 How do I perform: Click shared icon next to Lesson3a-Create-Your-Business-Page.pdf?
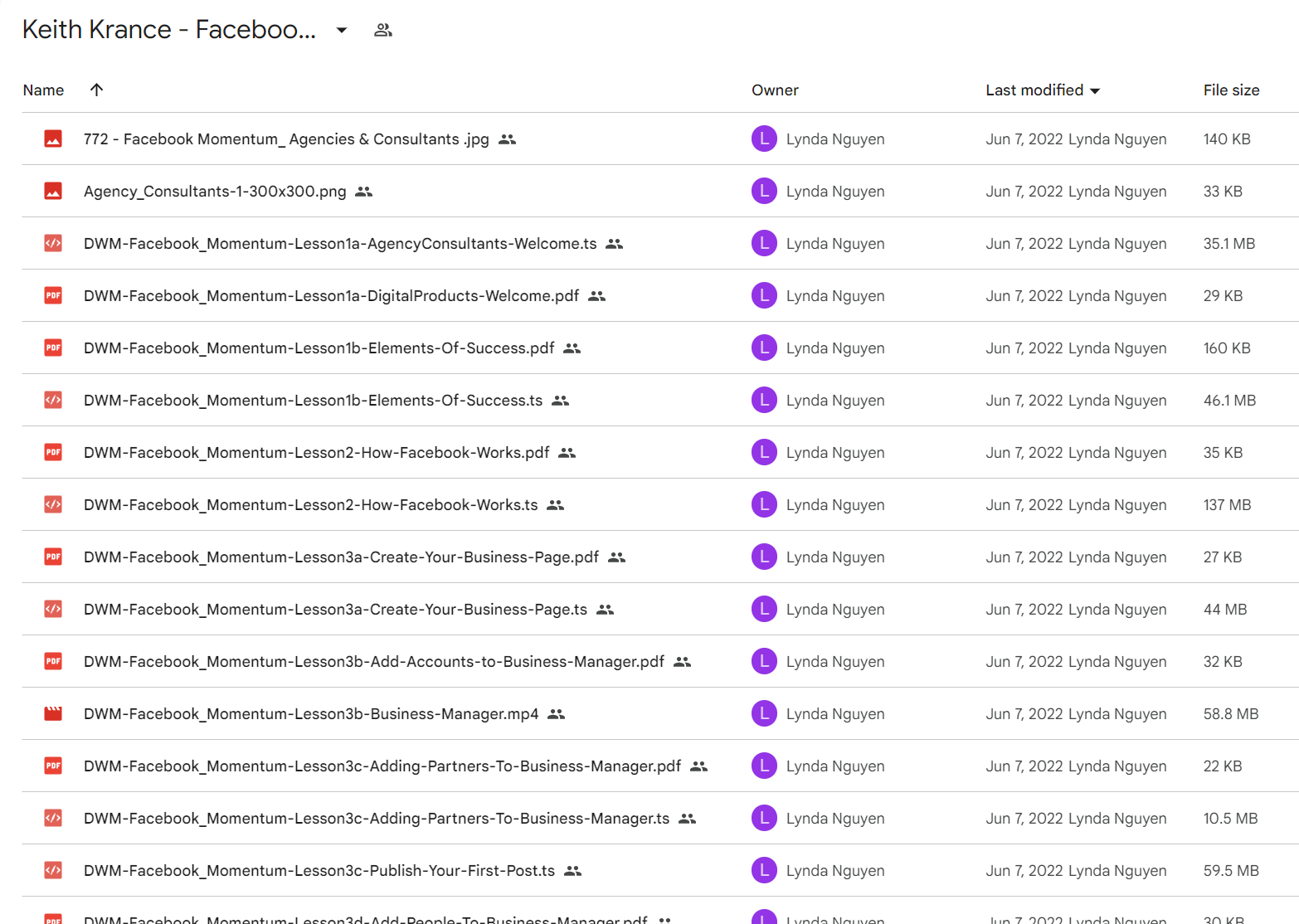coord(617,557)
